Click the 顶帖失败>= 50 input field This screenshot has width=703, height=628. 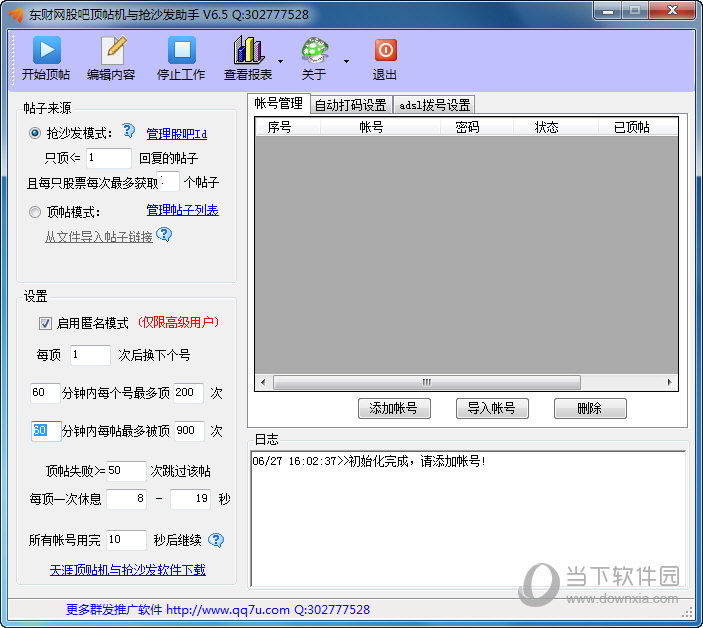[x=126, y=471]
